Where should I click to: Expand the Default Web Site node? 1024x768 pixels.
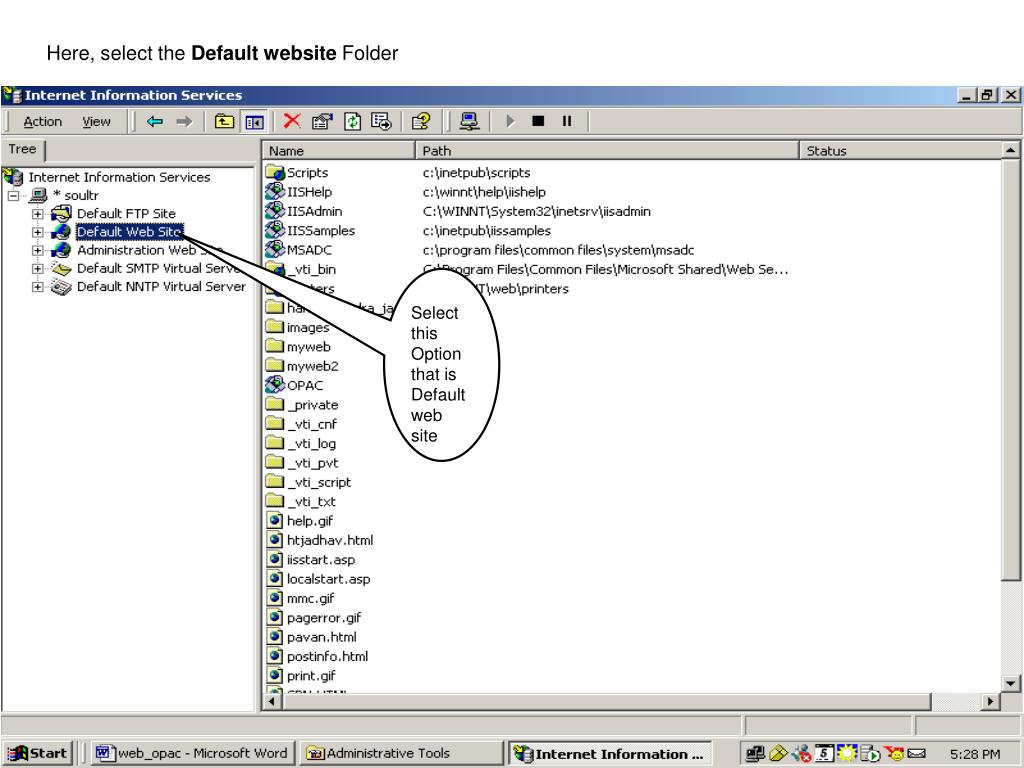[38, 232]
